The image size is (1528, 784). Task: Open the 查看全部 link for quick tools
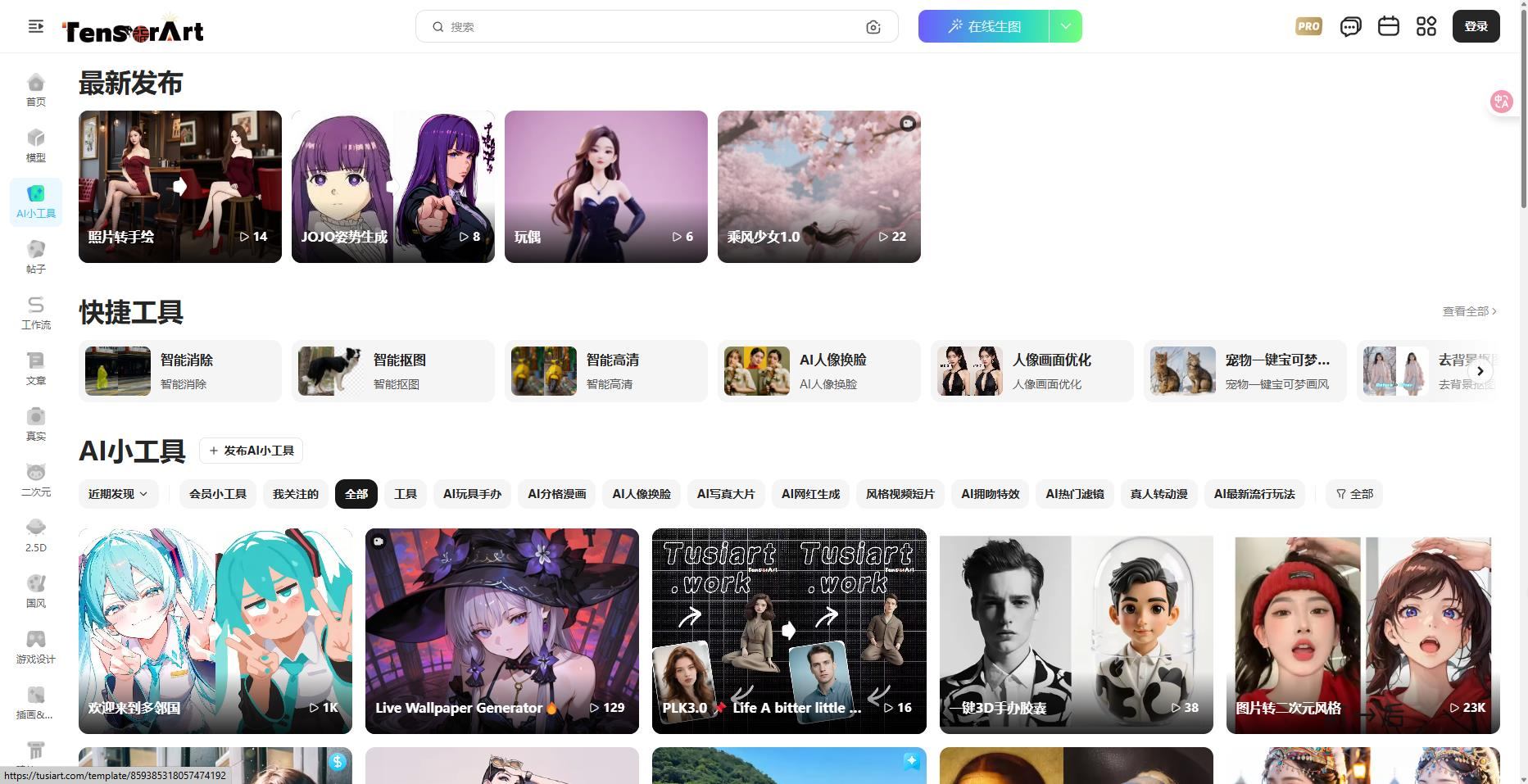(1469, 311)
